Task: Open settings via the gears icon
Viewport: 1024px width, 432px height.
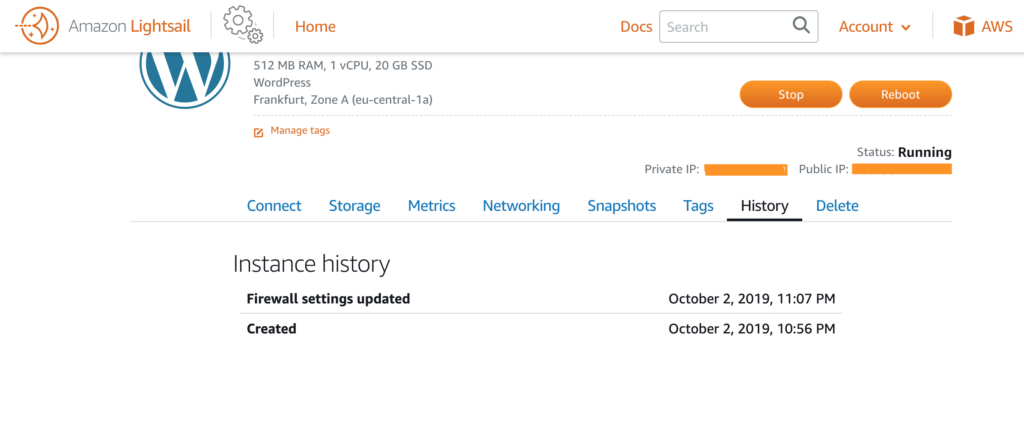Action: [242, 25]
